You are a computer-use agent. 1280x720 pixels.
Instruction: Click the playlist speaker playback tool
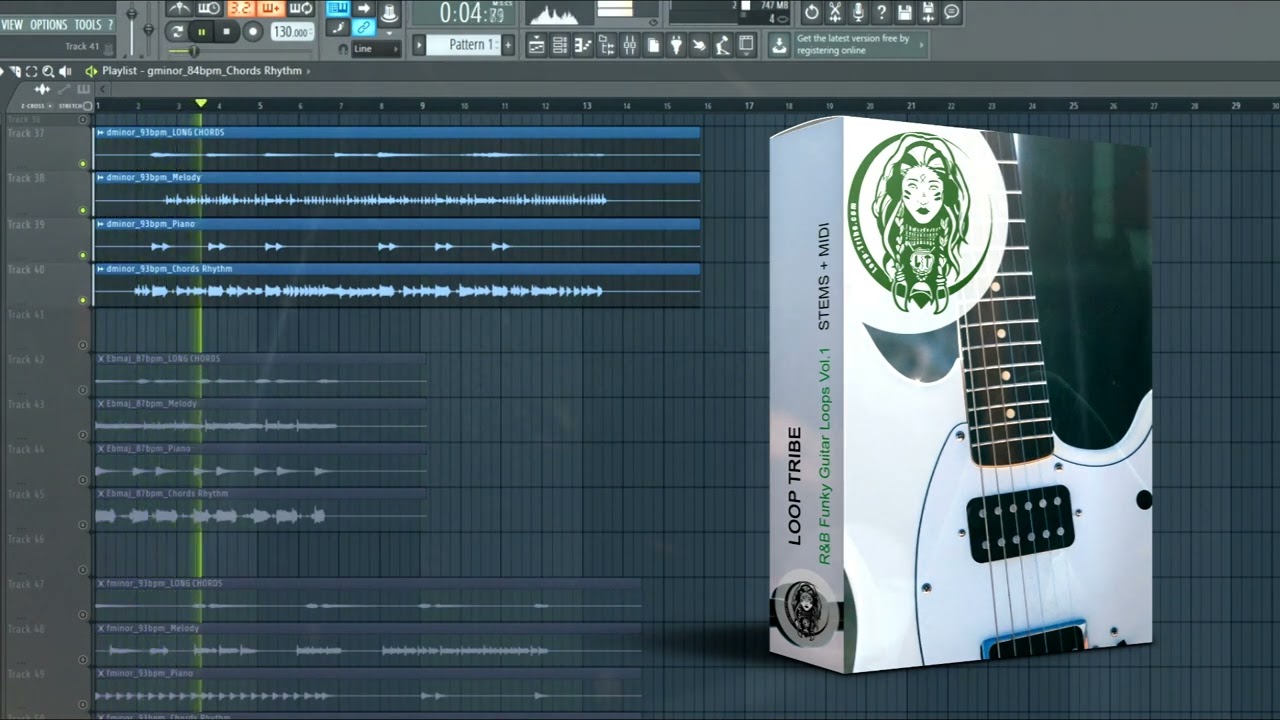point(65,71)
